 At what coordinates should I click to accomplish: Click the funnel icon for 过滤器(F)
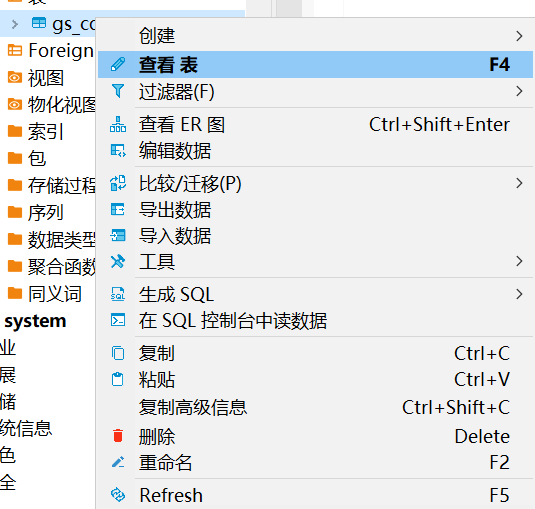(118, 91)
